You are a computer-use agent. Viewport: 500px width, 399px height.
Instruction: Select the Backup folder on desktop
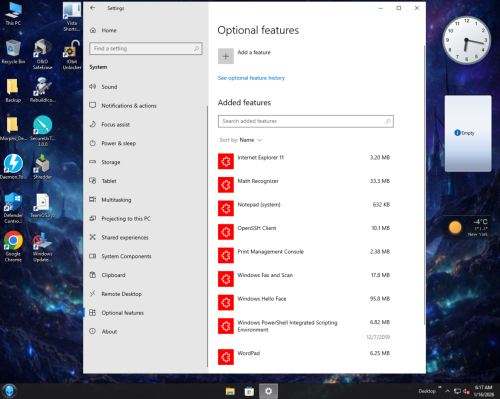pos(13,90)
